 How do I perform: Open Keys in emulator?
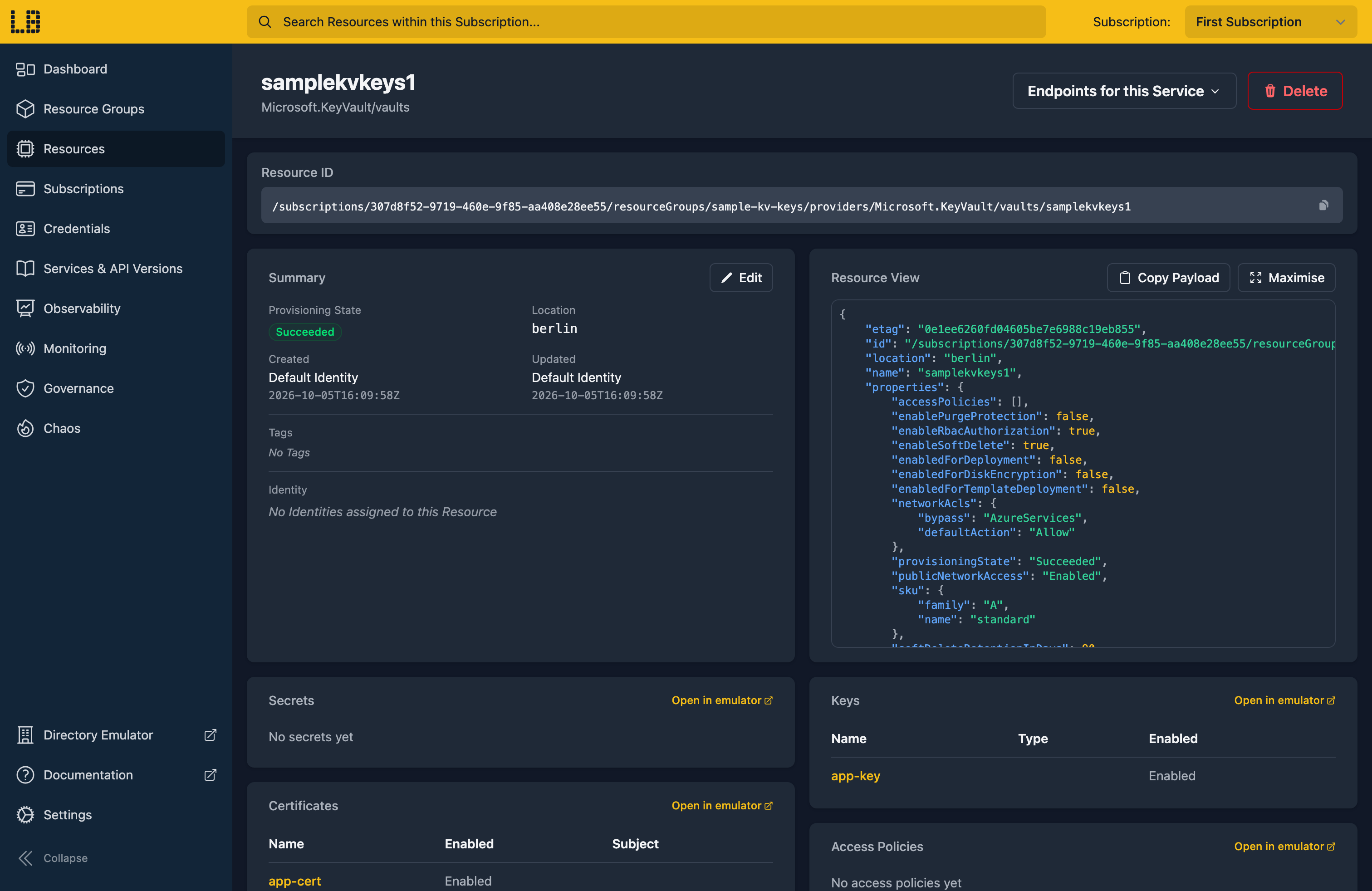(x=1284, y=701)
